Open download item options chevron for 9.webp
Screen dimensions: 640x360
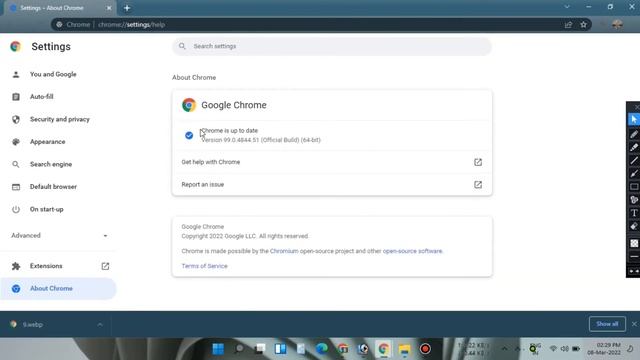coord(100,324)
